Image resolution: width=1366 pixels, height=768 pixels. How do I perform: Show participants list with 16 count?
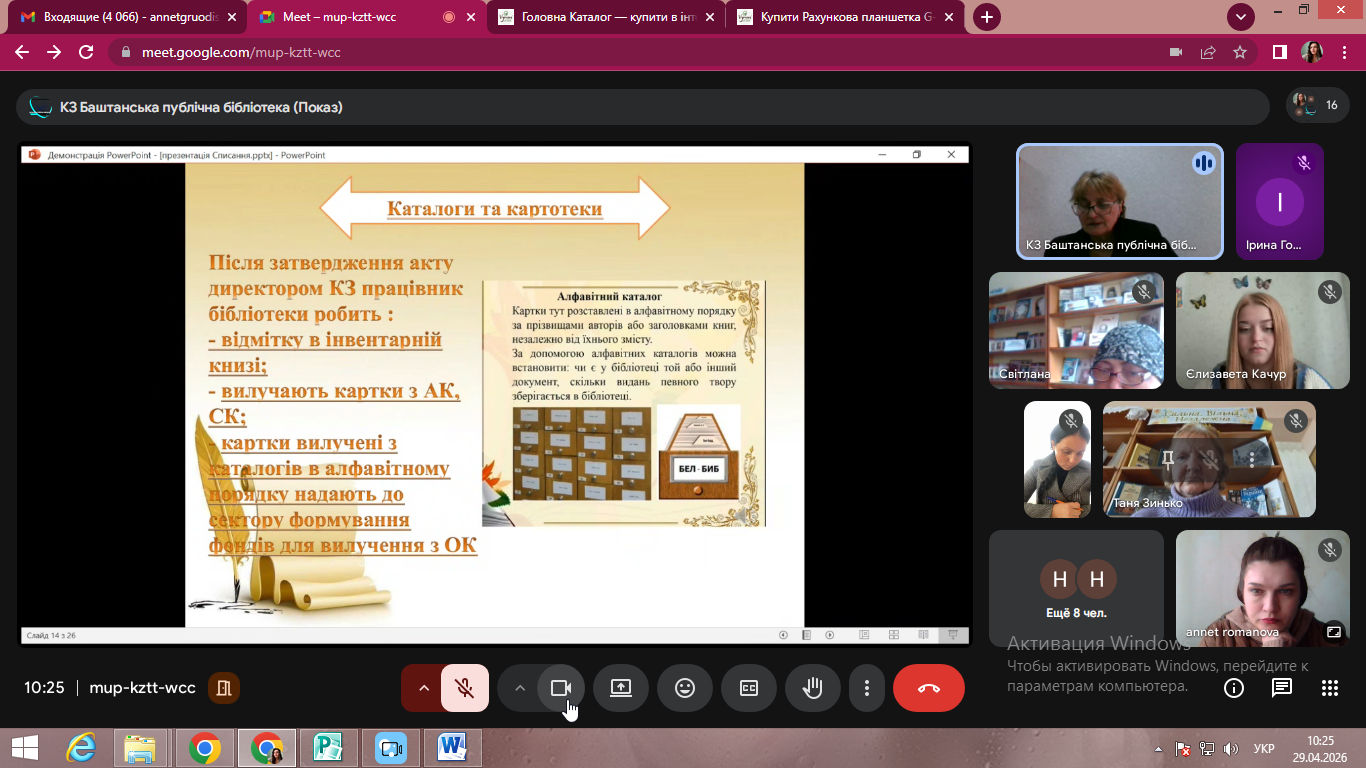tap(1317, 105)
